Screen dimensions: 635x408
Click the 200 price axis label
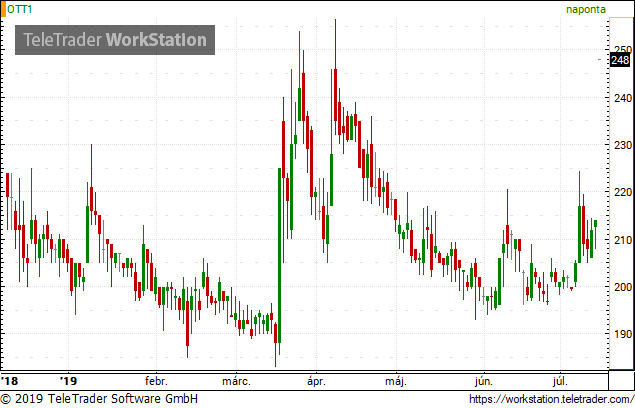pyautogui.click(x=623, y=287)
